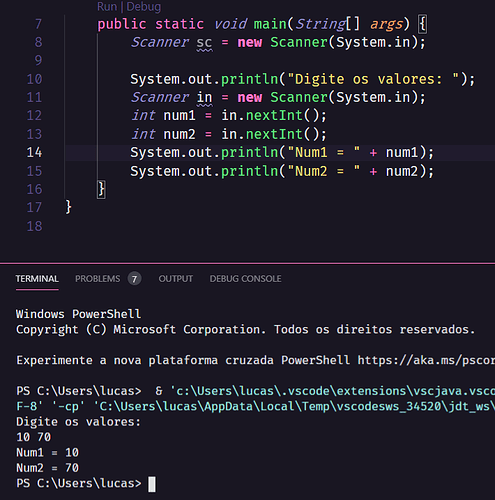This screenshot has width=495, height=500.
Task: Click the opening brace after args on line 7
Action: [422, 24]
